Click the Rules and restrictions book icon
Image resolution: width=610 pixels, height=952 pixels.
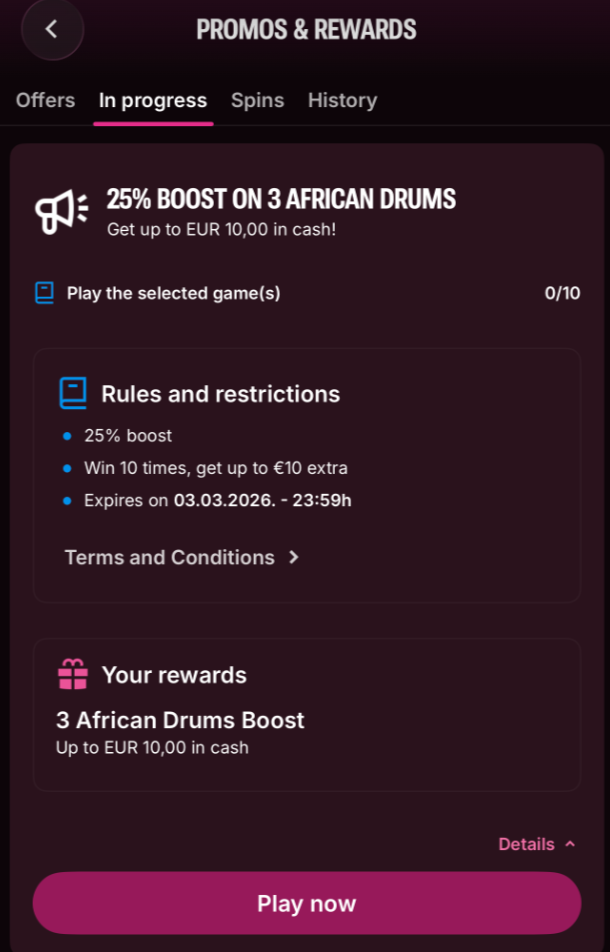click(73, 393)
